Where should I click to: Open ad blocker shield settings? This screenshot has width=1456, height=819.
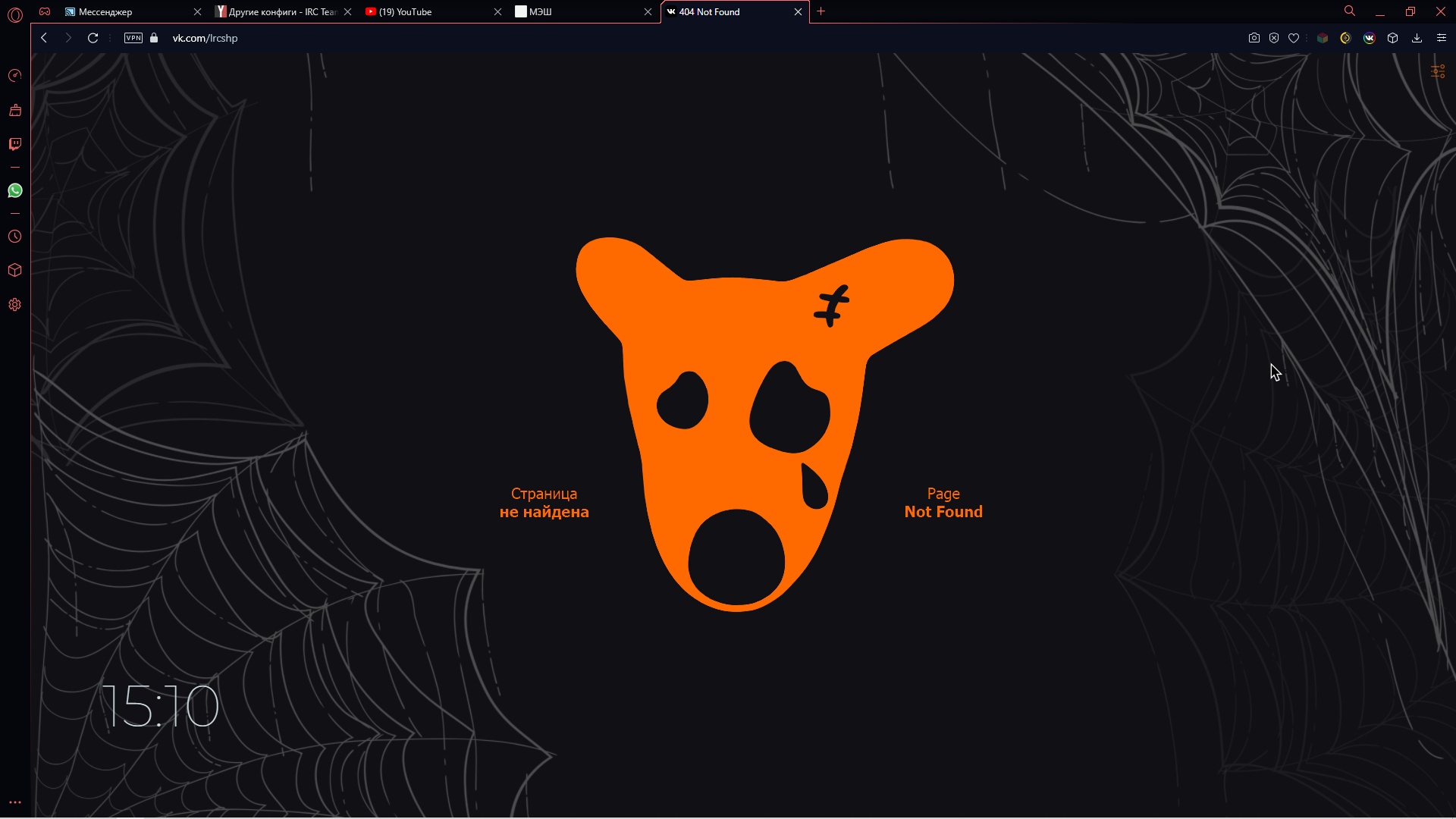pyautogui.click(x=1274, y=38)
